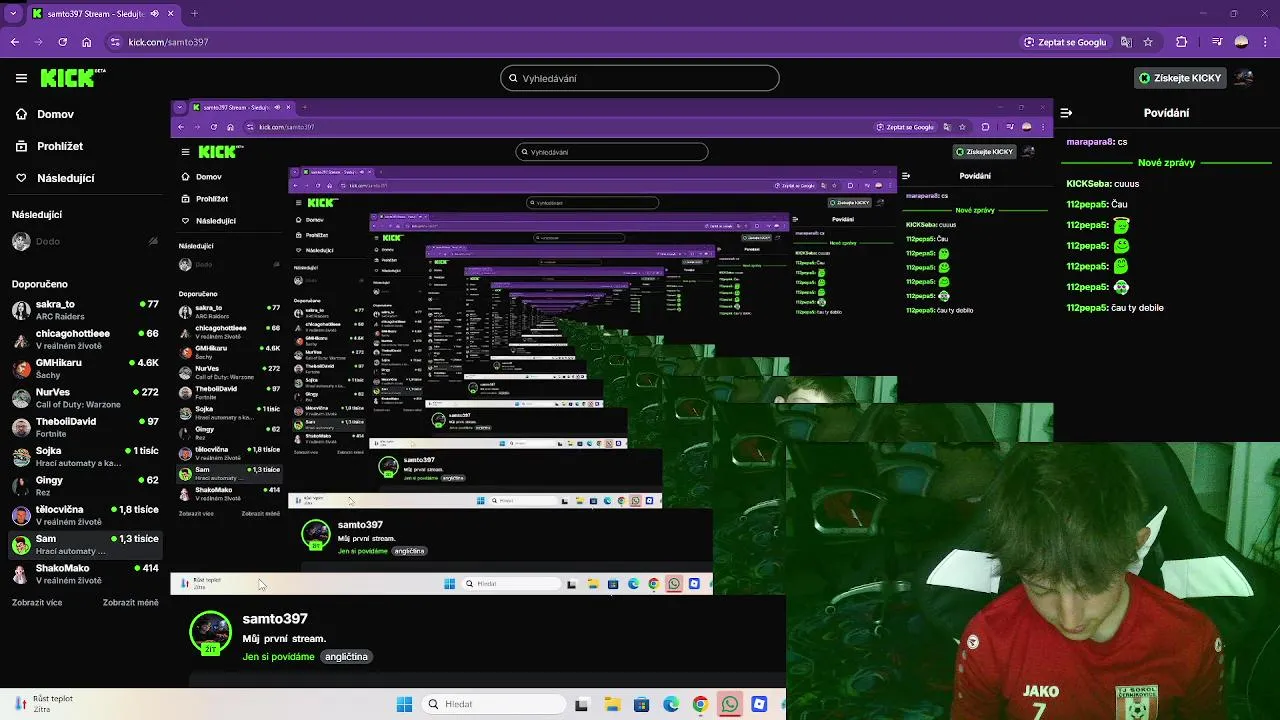
Task: Open the Chrome profile avatar
Action: click(x=1241, y=42)
